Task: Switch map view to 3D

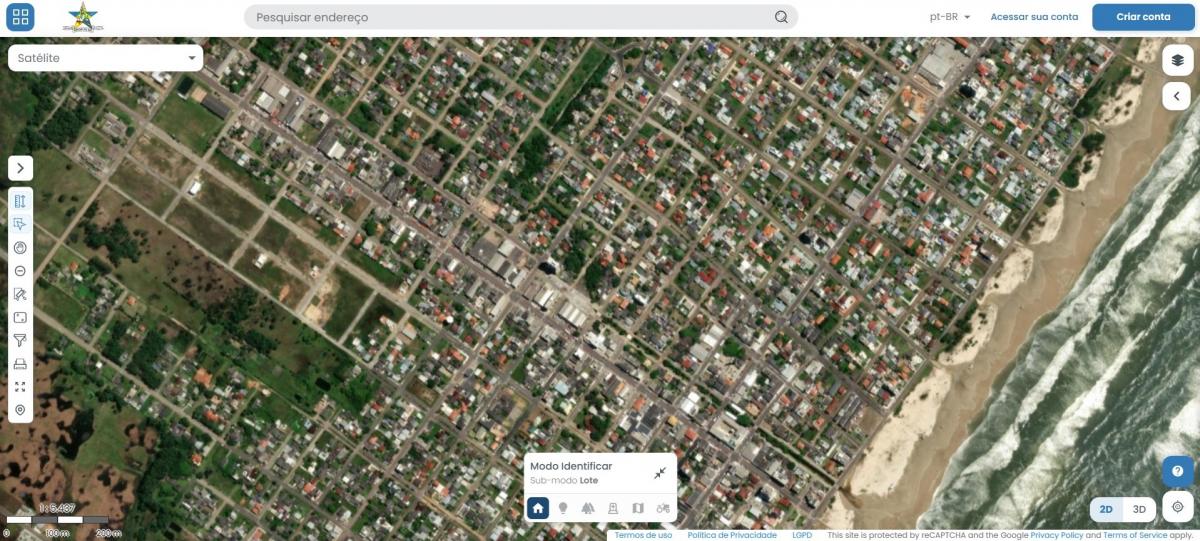Action: click(x=1139, y=509)
